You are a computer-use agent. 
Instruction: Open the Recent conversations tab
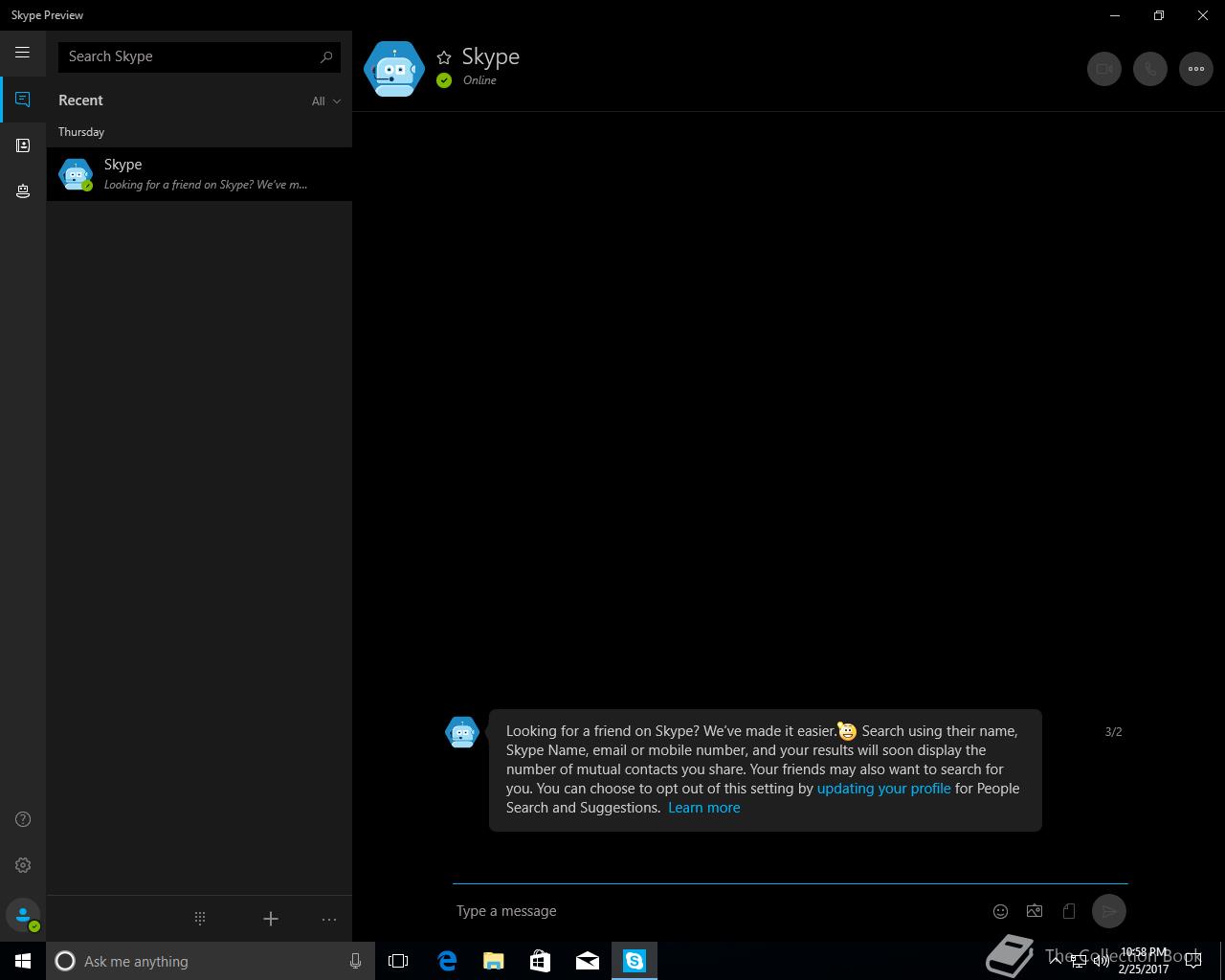[x=23, y=100]
